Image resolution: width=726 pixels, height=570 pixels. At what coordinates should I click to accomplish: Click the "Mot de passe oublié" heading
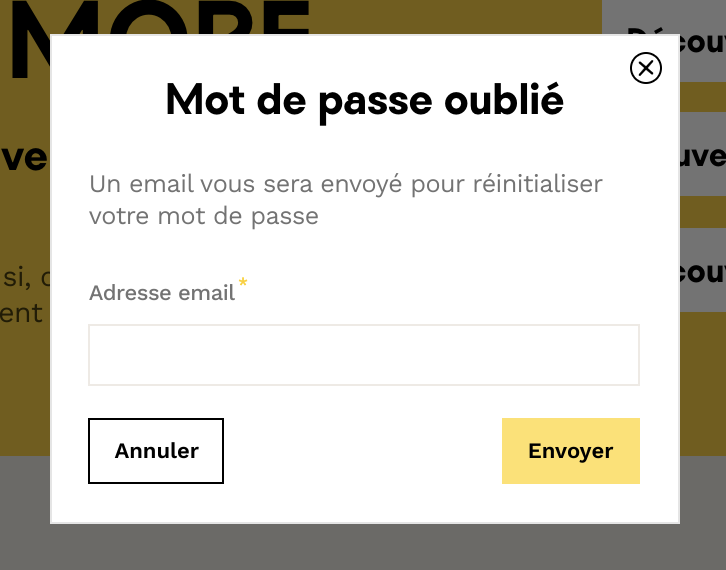[364, 101]
